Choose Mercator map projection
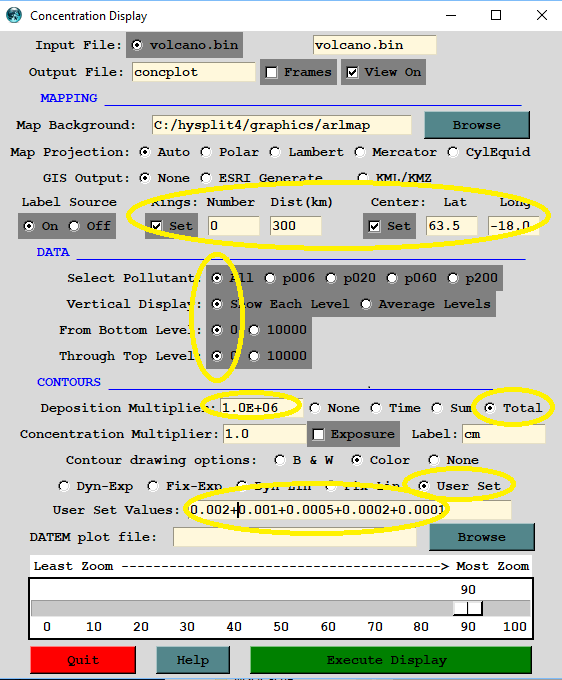Screen dimensions: 562x680 [x=359, y=152]
